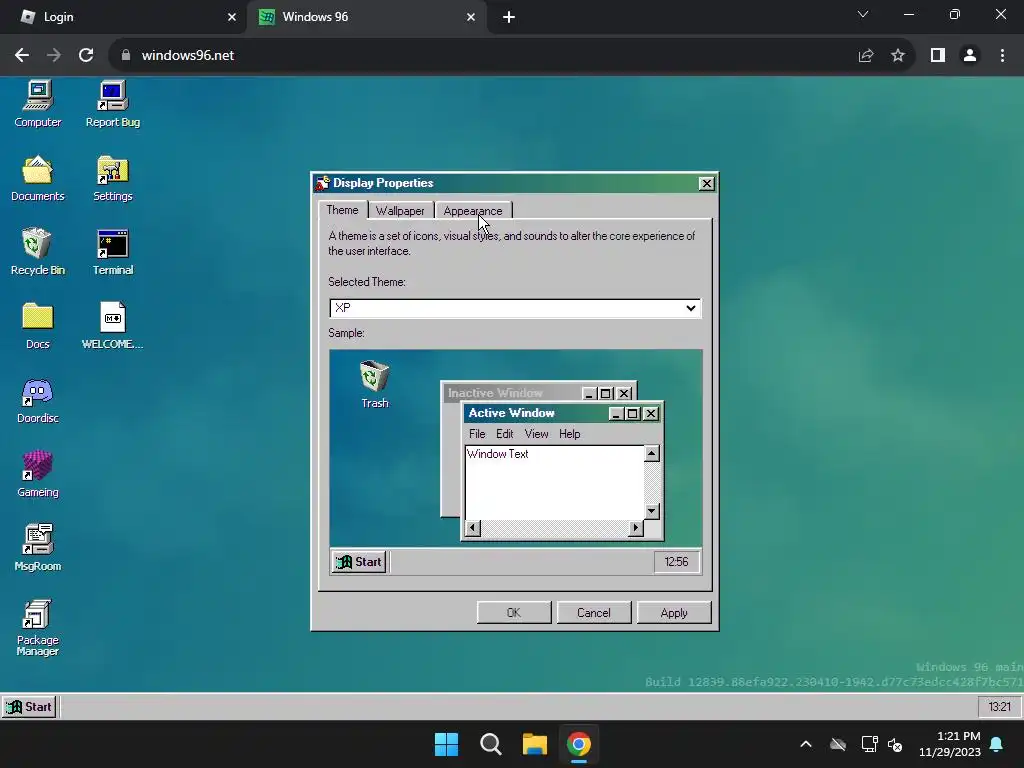Viewport: 1024px width, 768px height.
Task: Launch the Doordisc shortcut
Action: 38,401
